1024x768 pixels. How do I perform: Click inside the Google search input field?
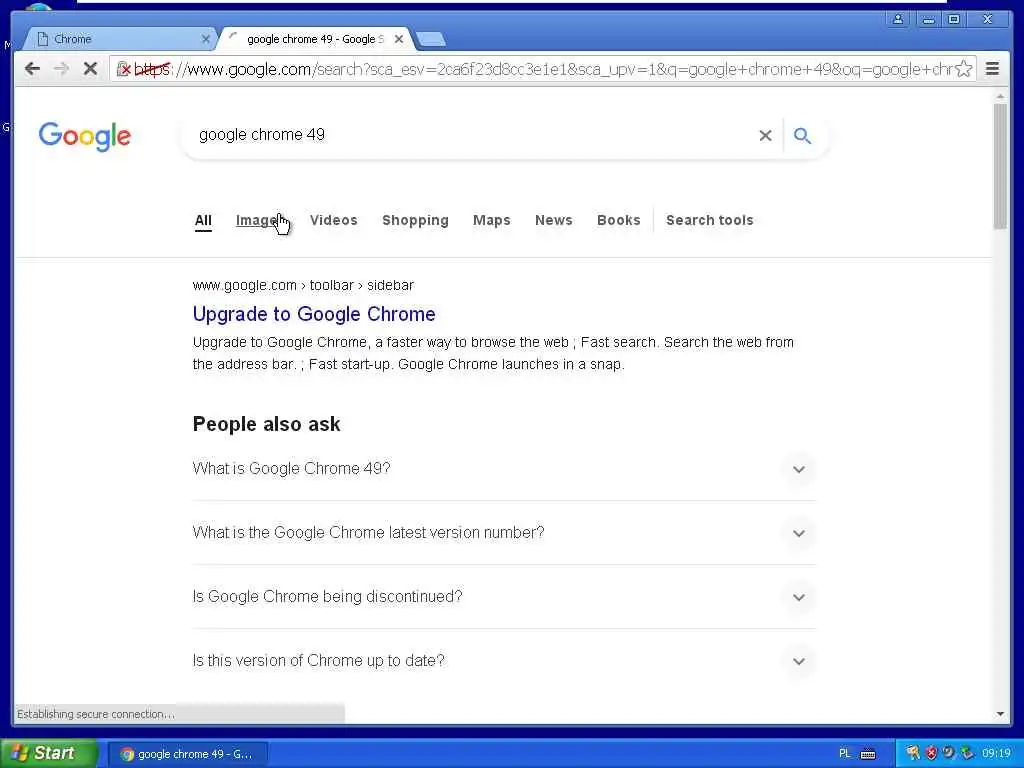point(470,135)
